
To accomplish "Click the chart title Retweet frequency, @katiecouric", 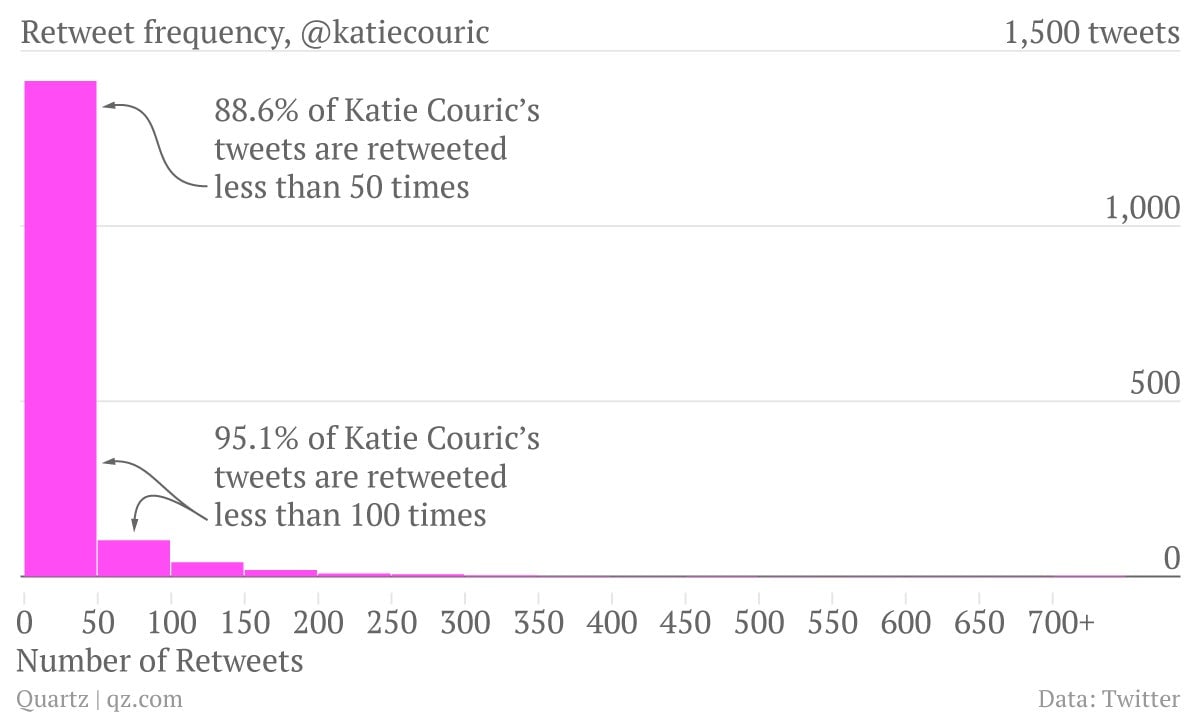I will click(x=255, y=33).
